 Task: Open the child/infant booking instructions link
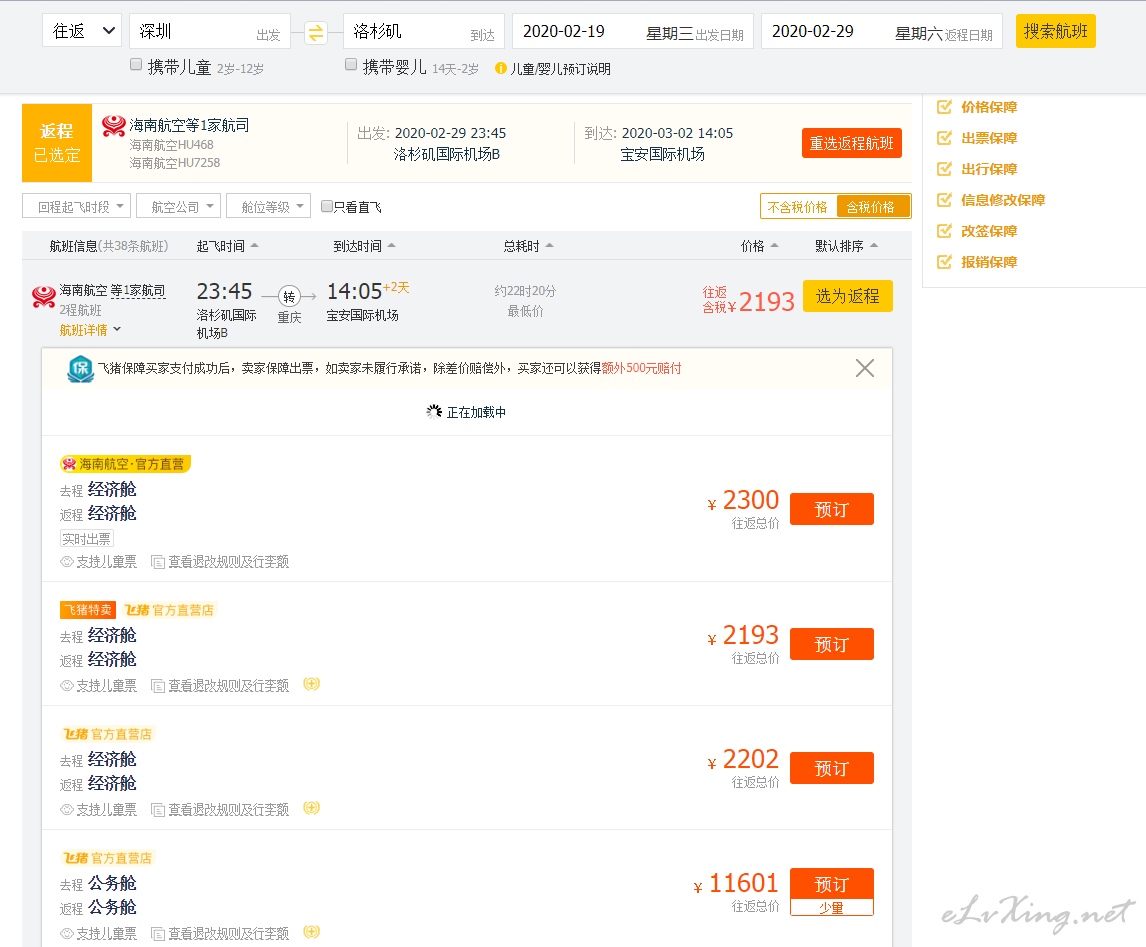point(560,69)
